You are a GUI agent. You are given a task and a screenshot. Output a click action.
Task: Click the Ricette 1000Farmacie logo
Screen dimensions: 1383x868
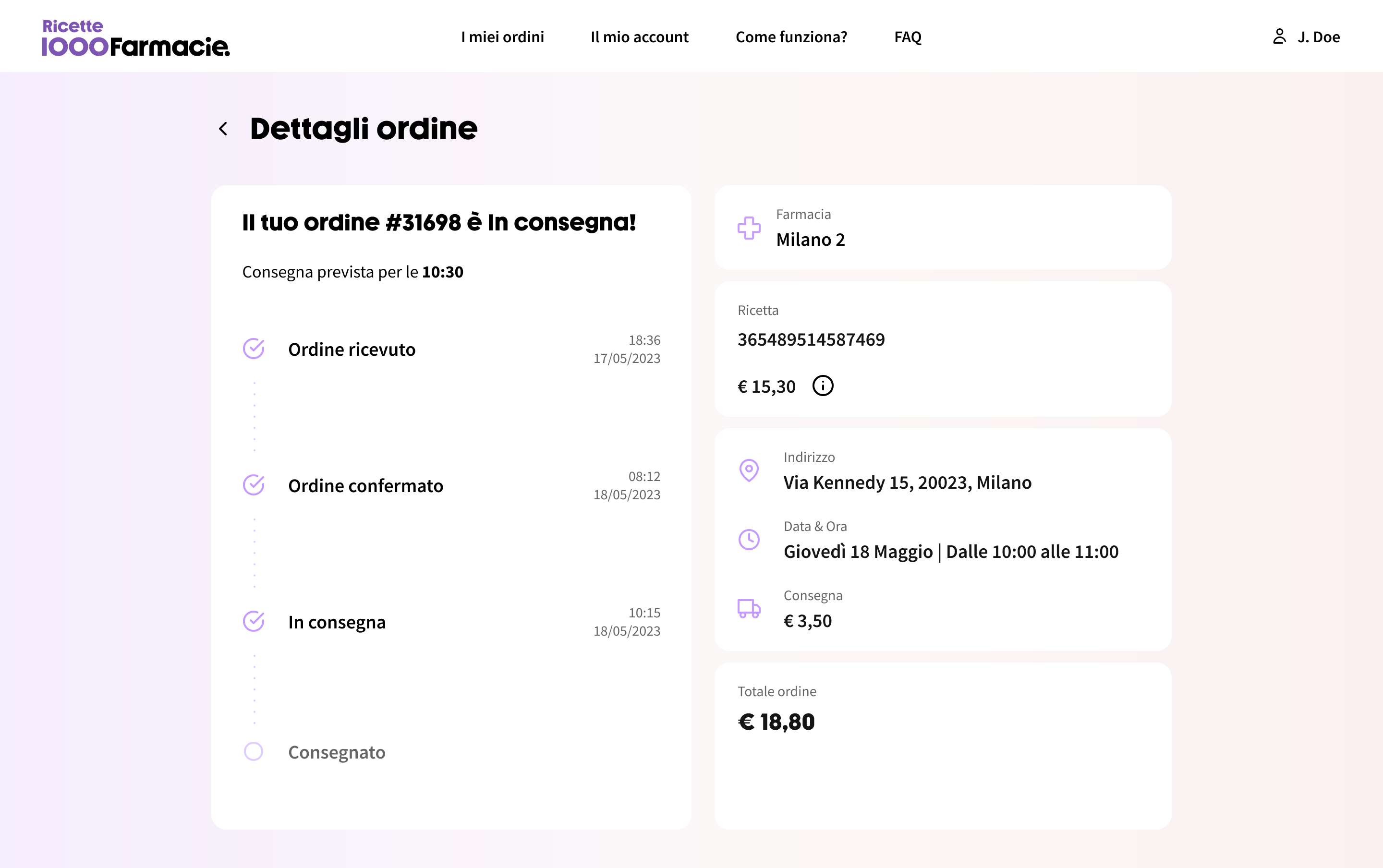[x=135, y=38]
